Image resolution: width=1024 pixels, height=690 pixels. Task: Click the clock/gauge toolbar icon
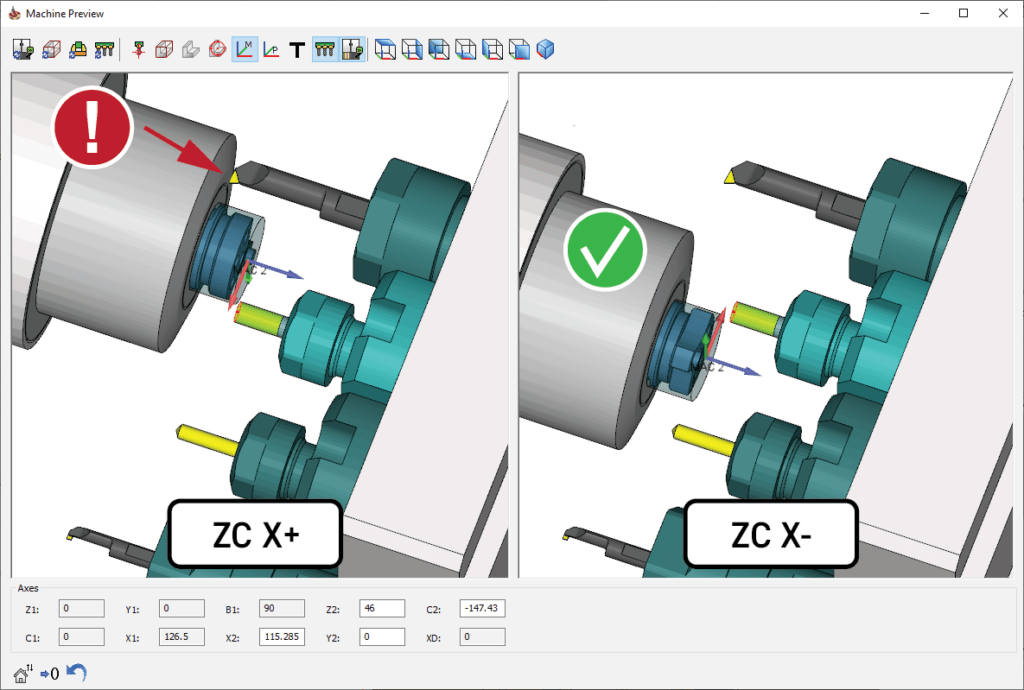(x=217, y=48)
